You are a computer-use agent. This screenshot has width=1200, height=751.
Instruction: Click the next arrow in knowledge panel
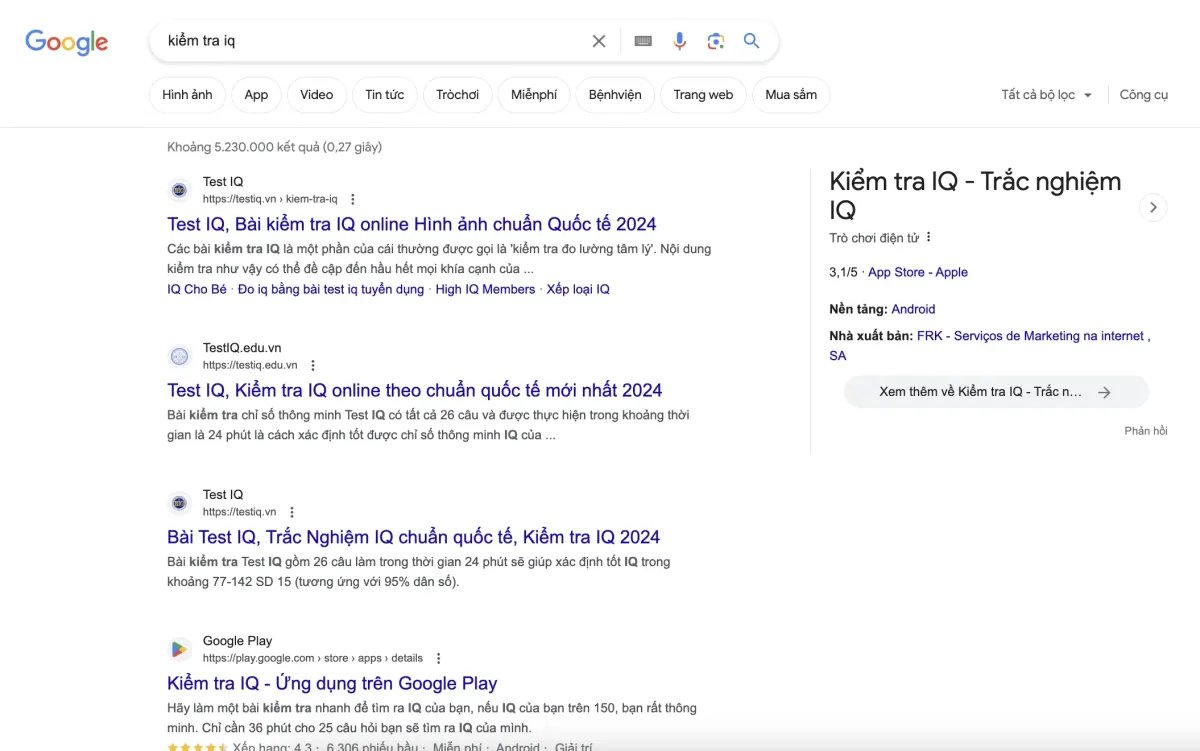click(x=1153, y=207)
